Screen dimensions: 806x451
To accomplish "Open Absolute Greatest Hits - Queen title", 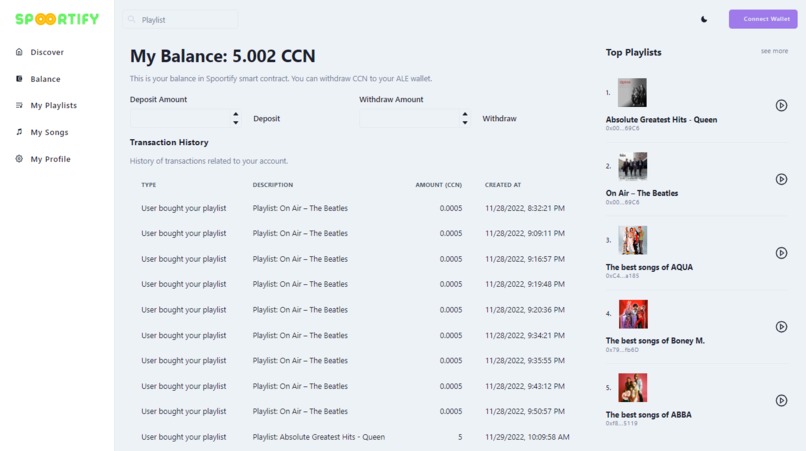I will pyautogui.click(x=661, y=119).
